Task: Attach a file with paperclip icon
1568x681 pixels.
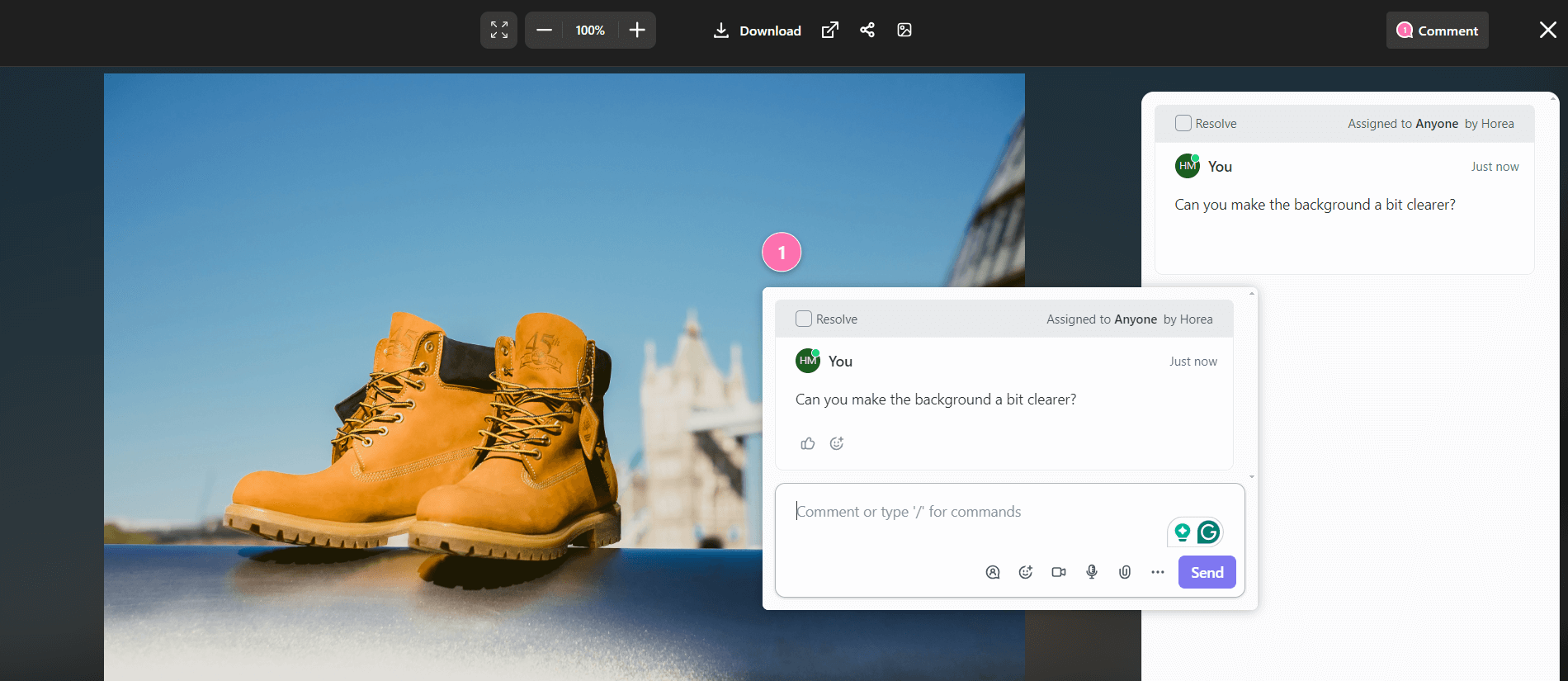Action: coord(1125,572)
